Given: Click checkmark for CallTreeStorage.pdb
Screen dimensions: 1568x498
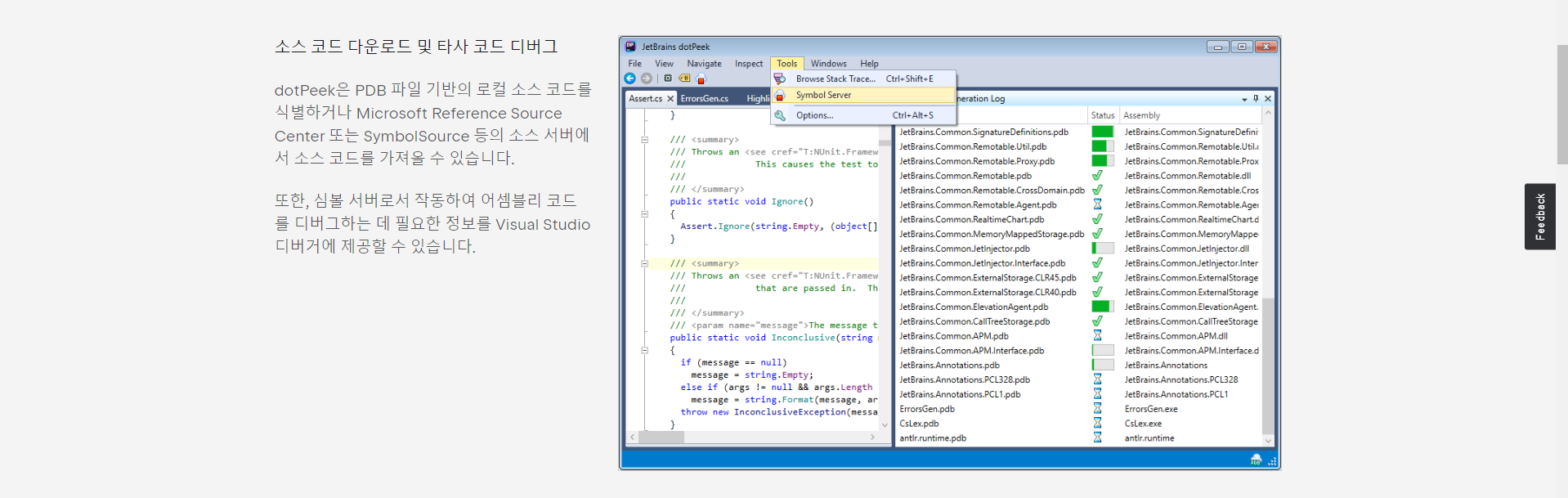Looking at the screenshot, I should coord(1097,321).
